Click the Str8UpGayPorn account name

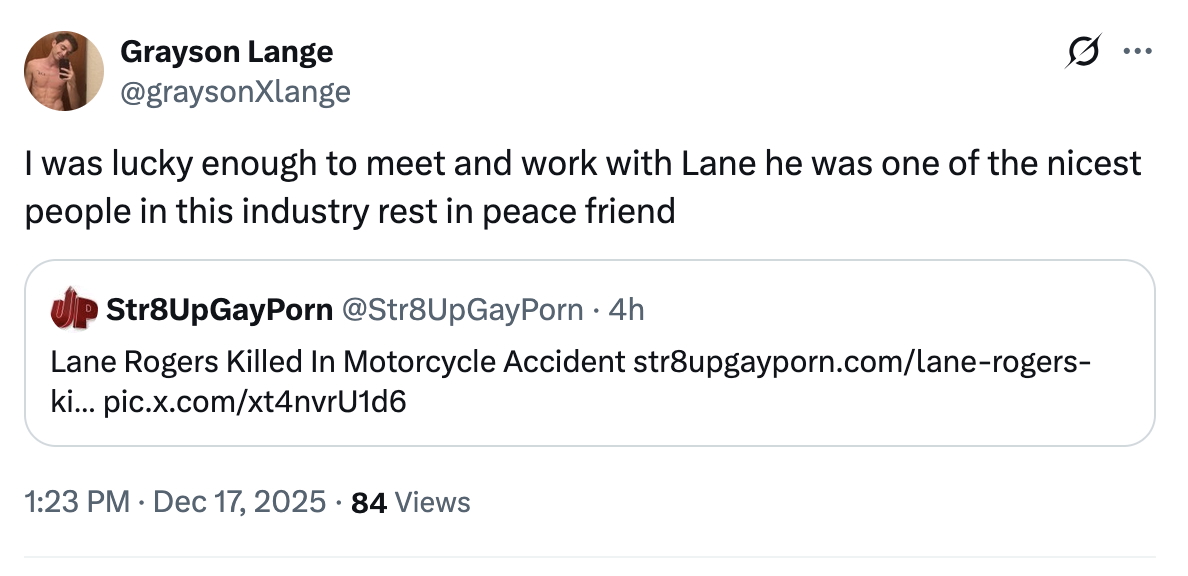(220, 310)
